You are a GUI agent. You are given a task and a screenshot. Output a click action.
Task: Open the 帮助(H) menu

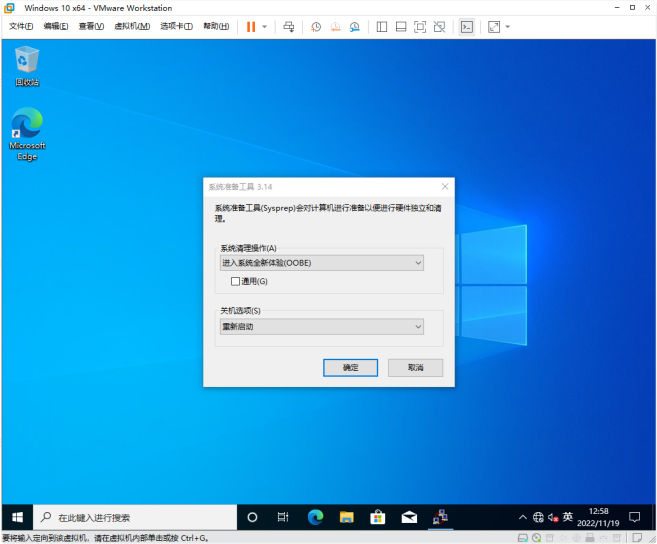click(216, 26)
